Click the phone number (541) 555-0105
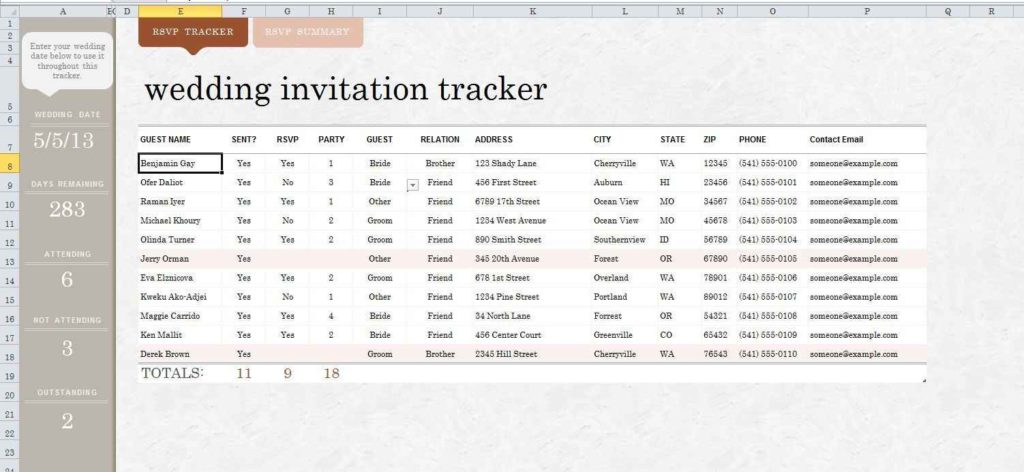 [x=768, y=259]
